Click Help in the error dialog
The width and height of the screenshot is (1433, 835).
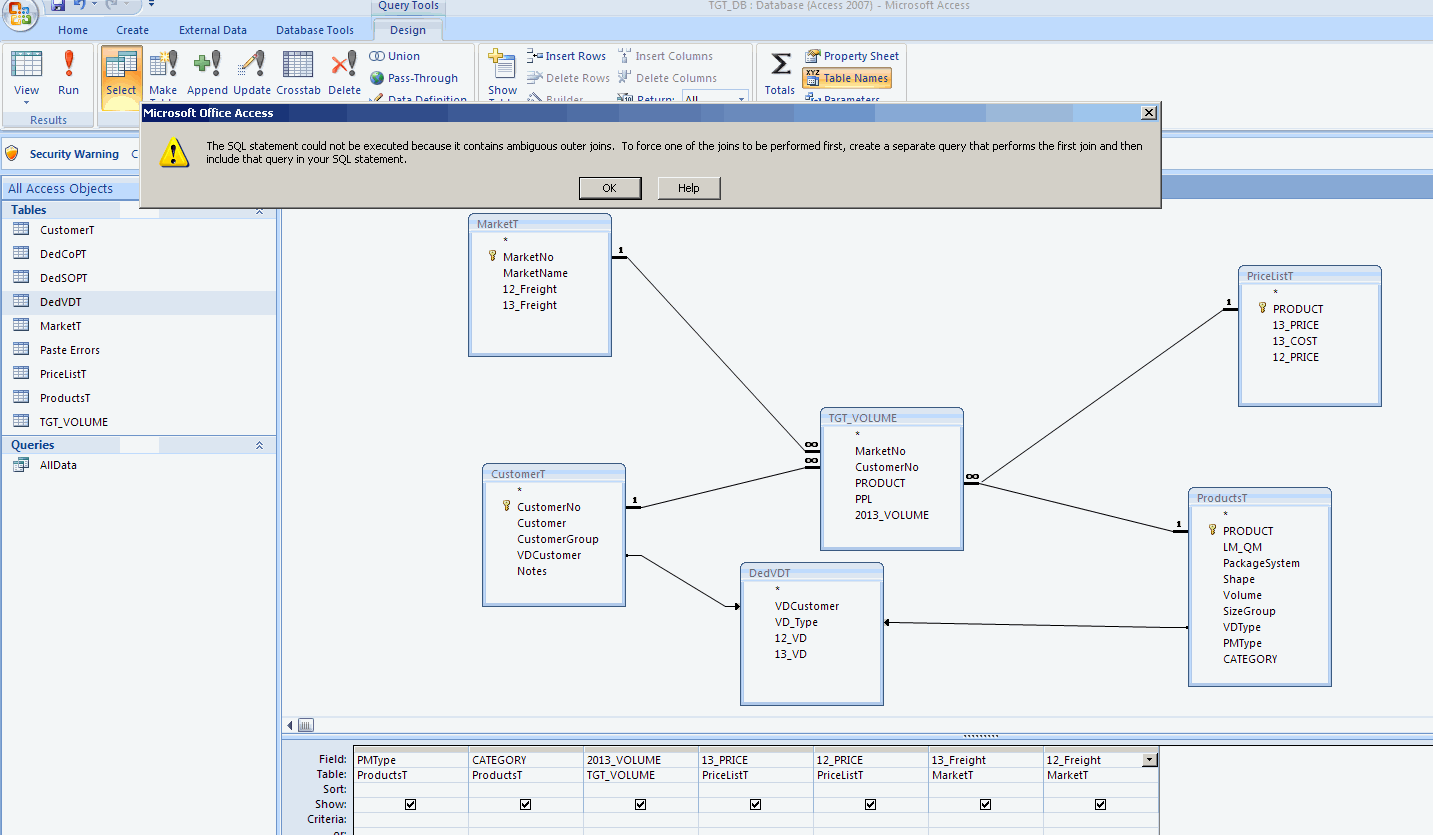pos(688,188)
